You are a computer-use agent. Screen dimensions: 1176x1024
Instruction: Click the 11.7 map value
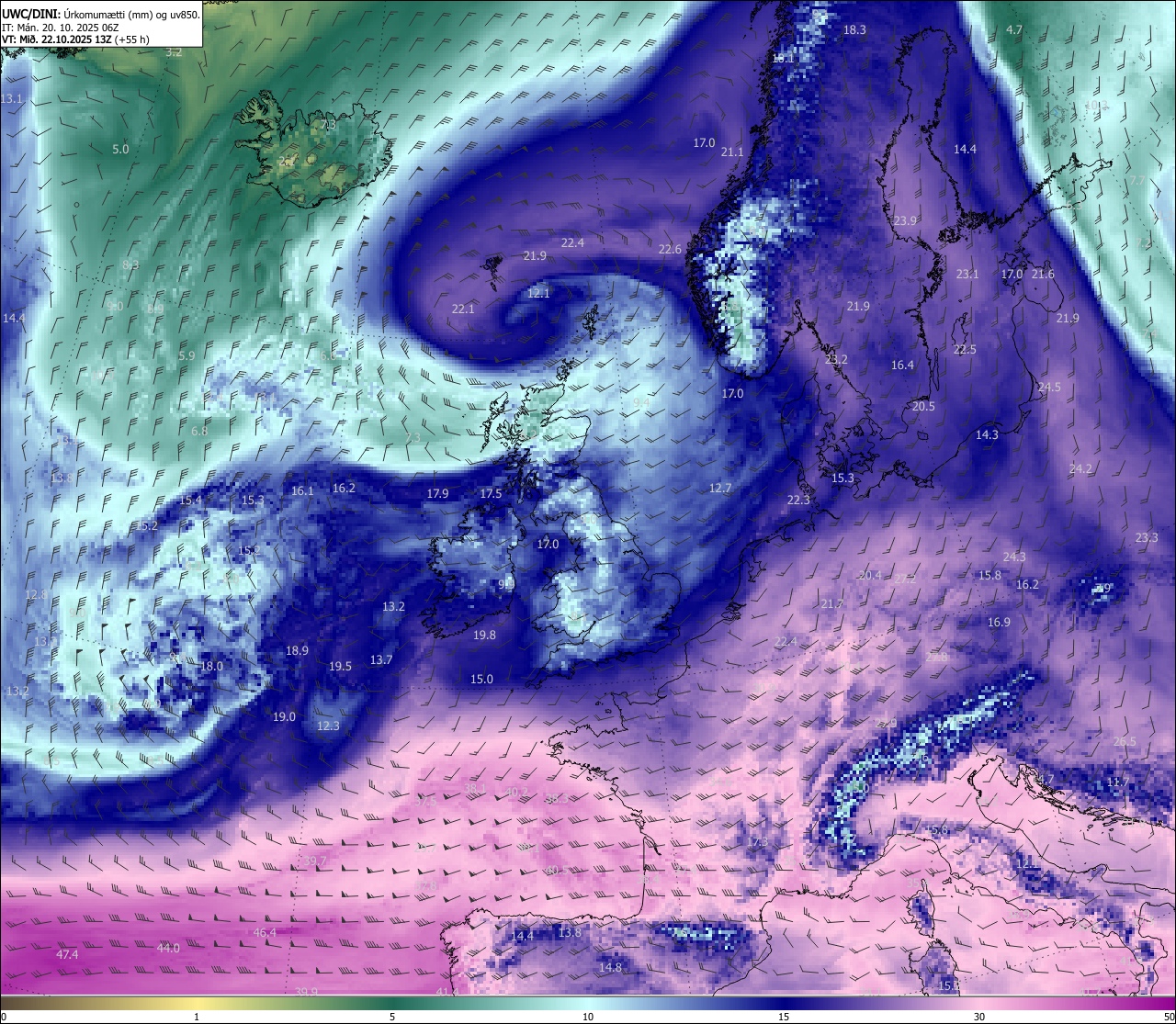(1118, 782)
